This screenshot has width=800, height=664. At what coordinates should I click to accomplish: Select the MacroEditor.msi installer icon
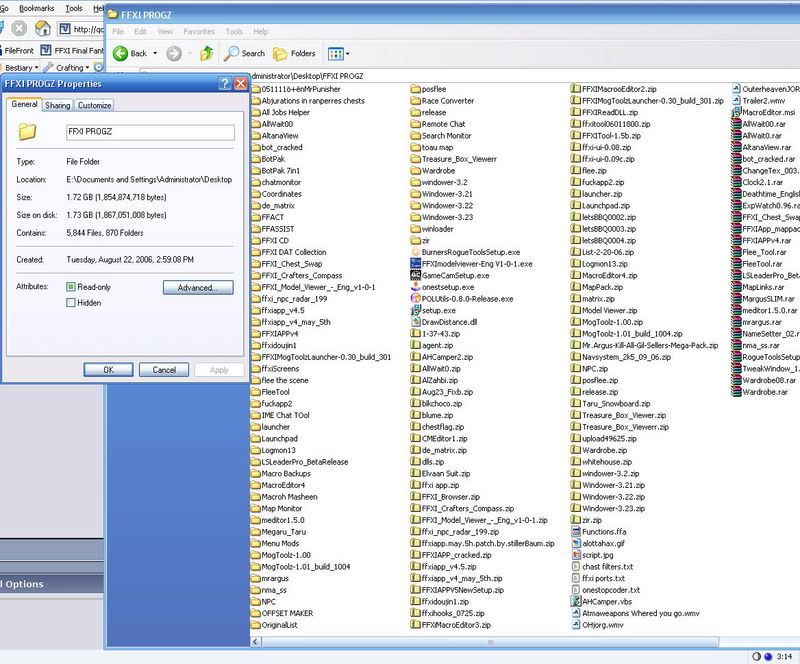coord(736,112)
